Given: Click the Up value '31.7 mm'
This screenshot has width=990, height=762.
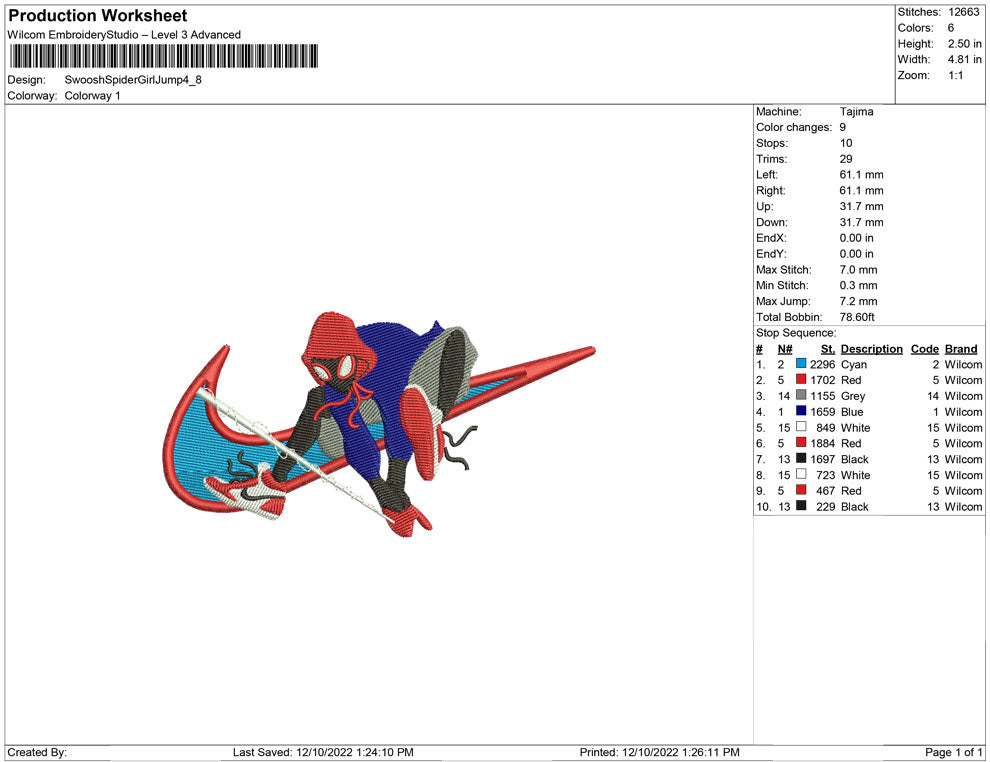Looking at the screenshot, I should [862, 206].
